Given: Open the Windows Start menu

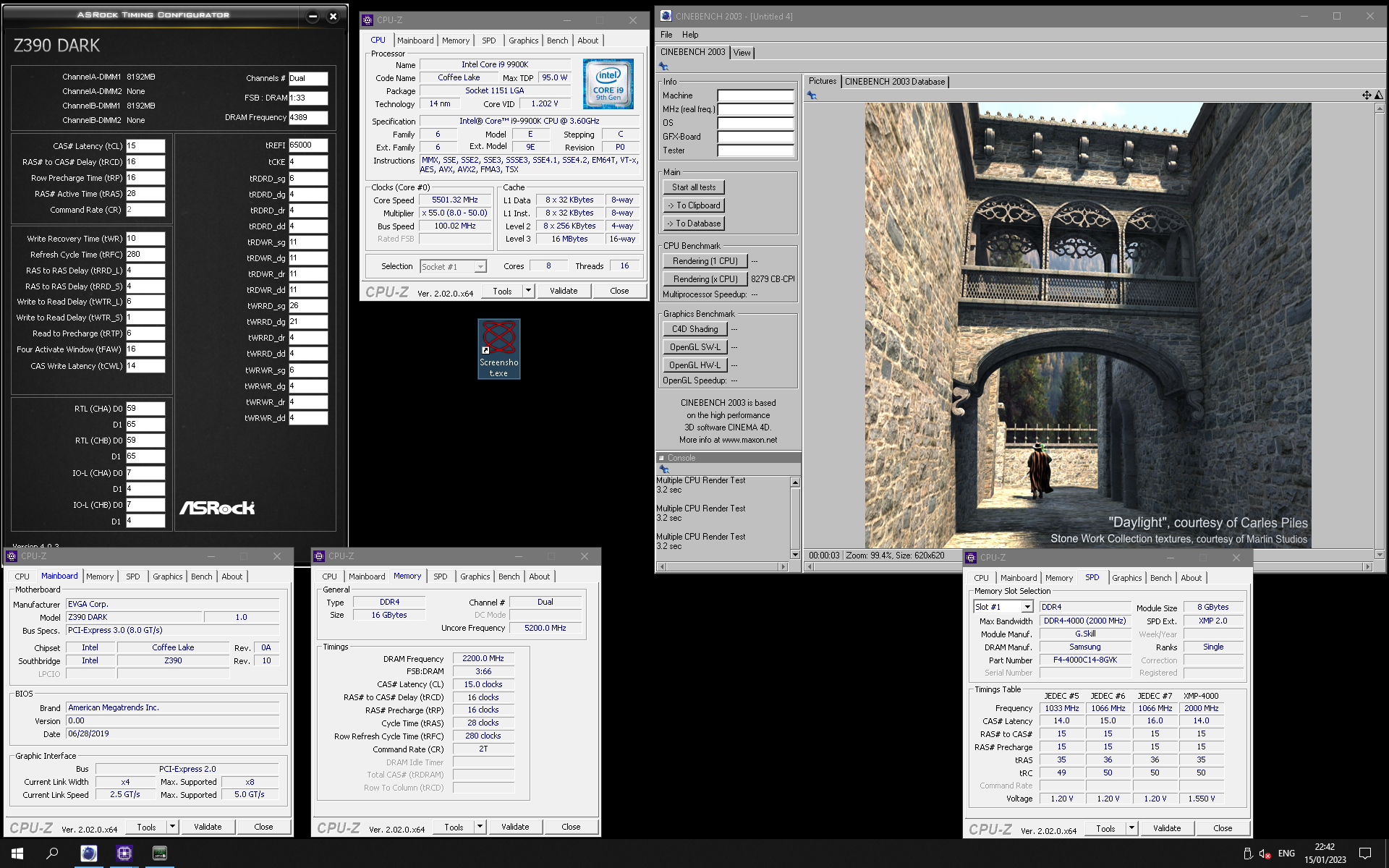Looking at the screenshot, I should pyautogui.click(x=17, y=854).
